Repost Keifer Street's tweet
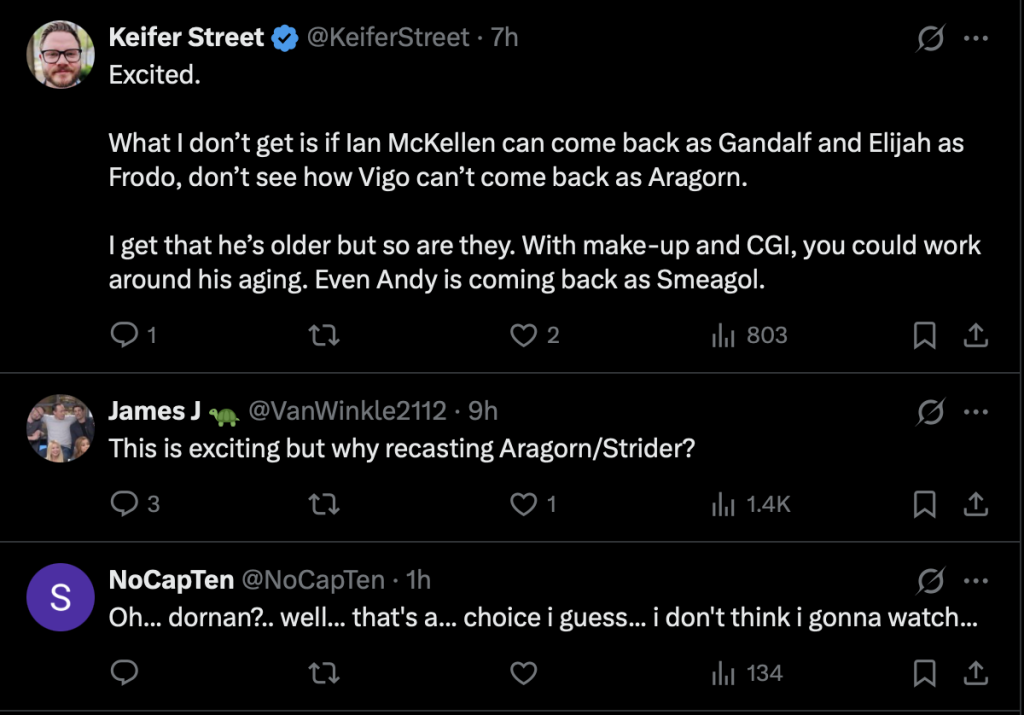The width and height of the screenshot is (1024, 715). point(325,336)
